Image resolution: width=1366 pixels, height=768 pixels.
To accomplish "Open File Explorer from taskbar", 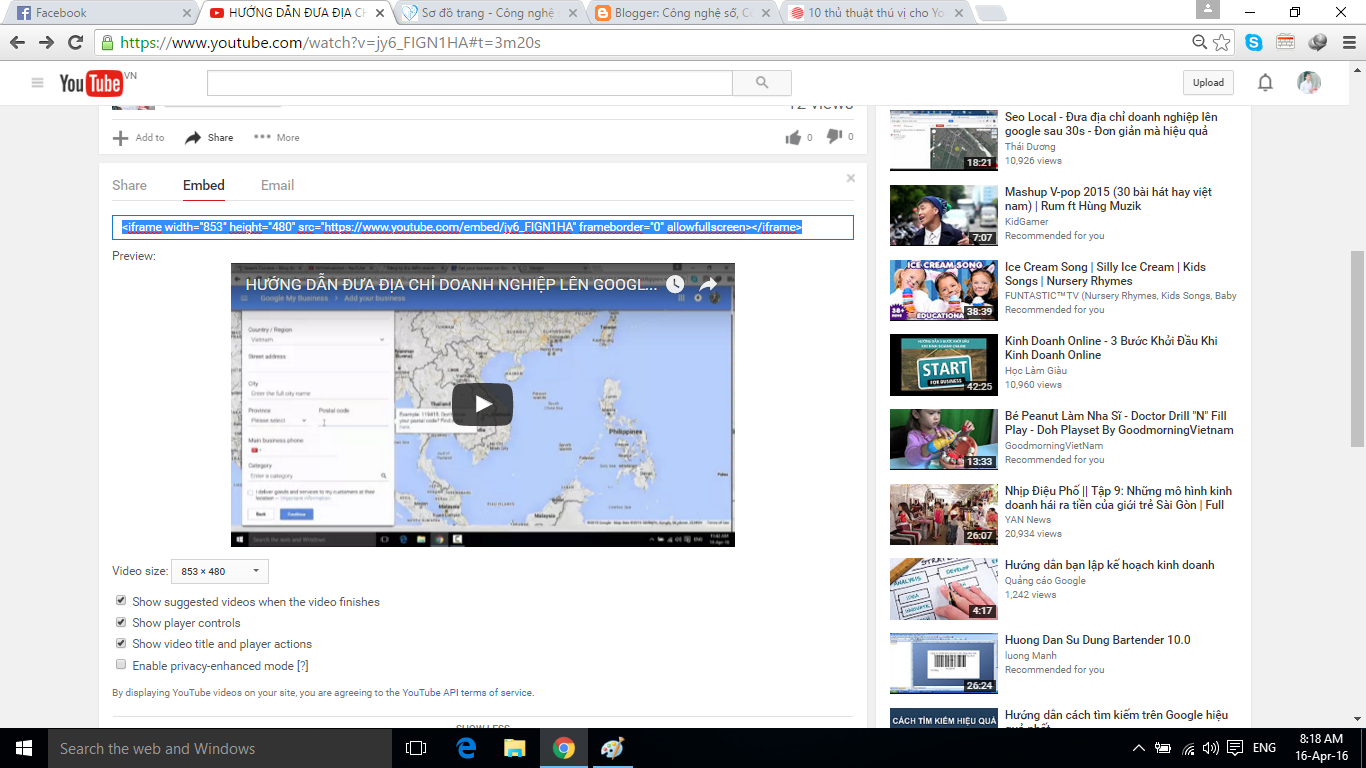I will pos(514,748).
